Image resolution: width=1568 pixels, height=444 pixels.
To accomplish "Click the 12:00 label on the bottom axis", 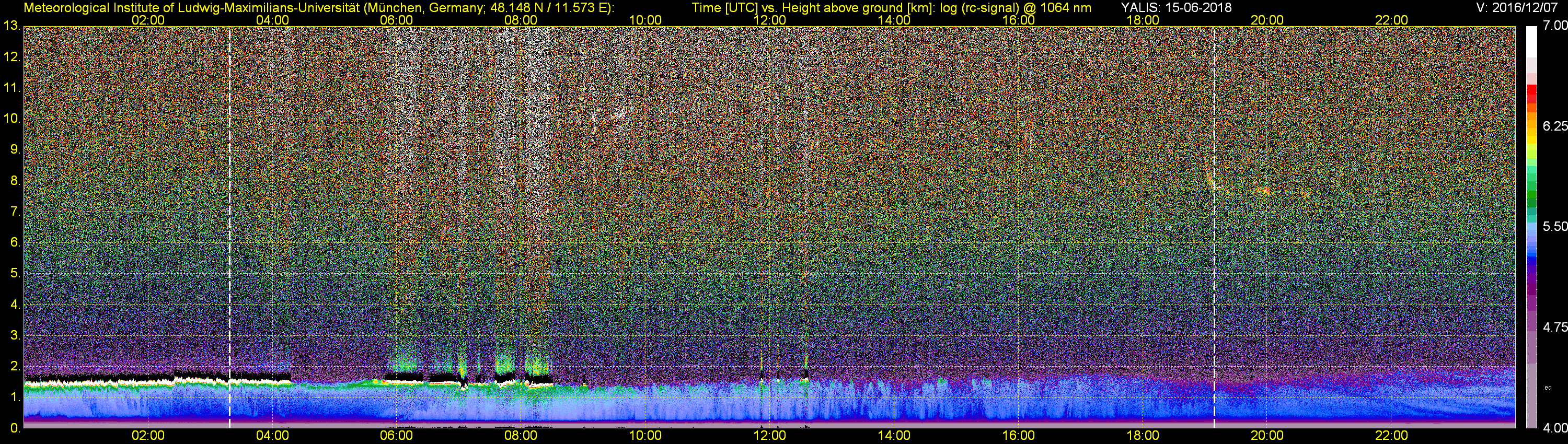I will click(x=769, y=436).
